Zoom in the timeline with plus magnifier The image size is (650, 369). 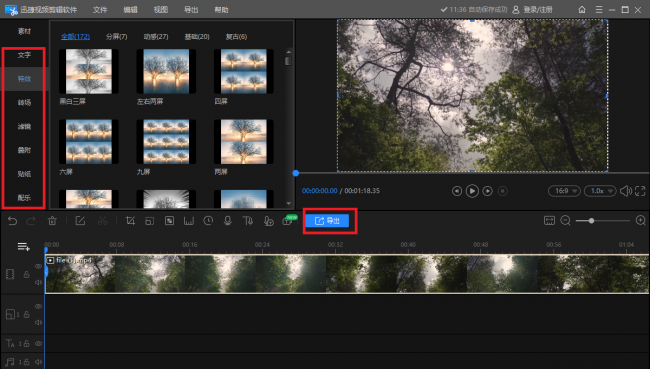pyautogui.click(x=640, y=221)
